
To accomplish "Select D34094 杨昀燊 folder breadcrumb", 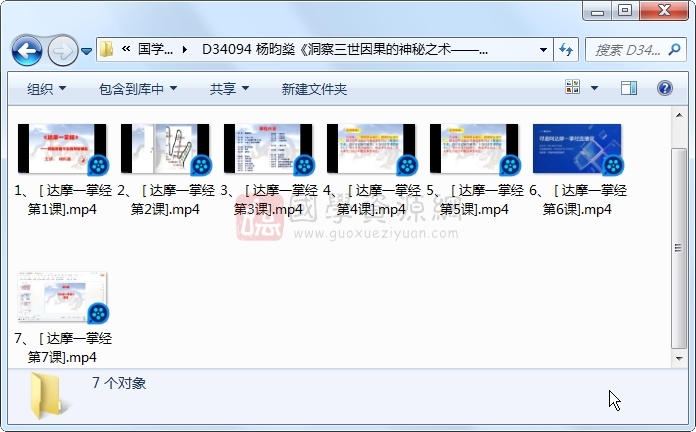I will [345, 49].
